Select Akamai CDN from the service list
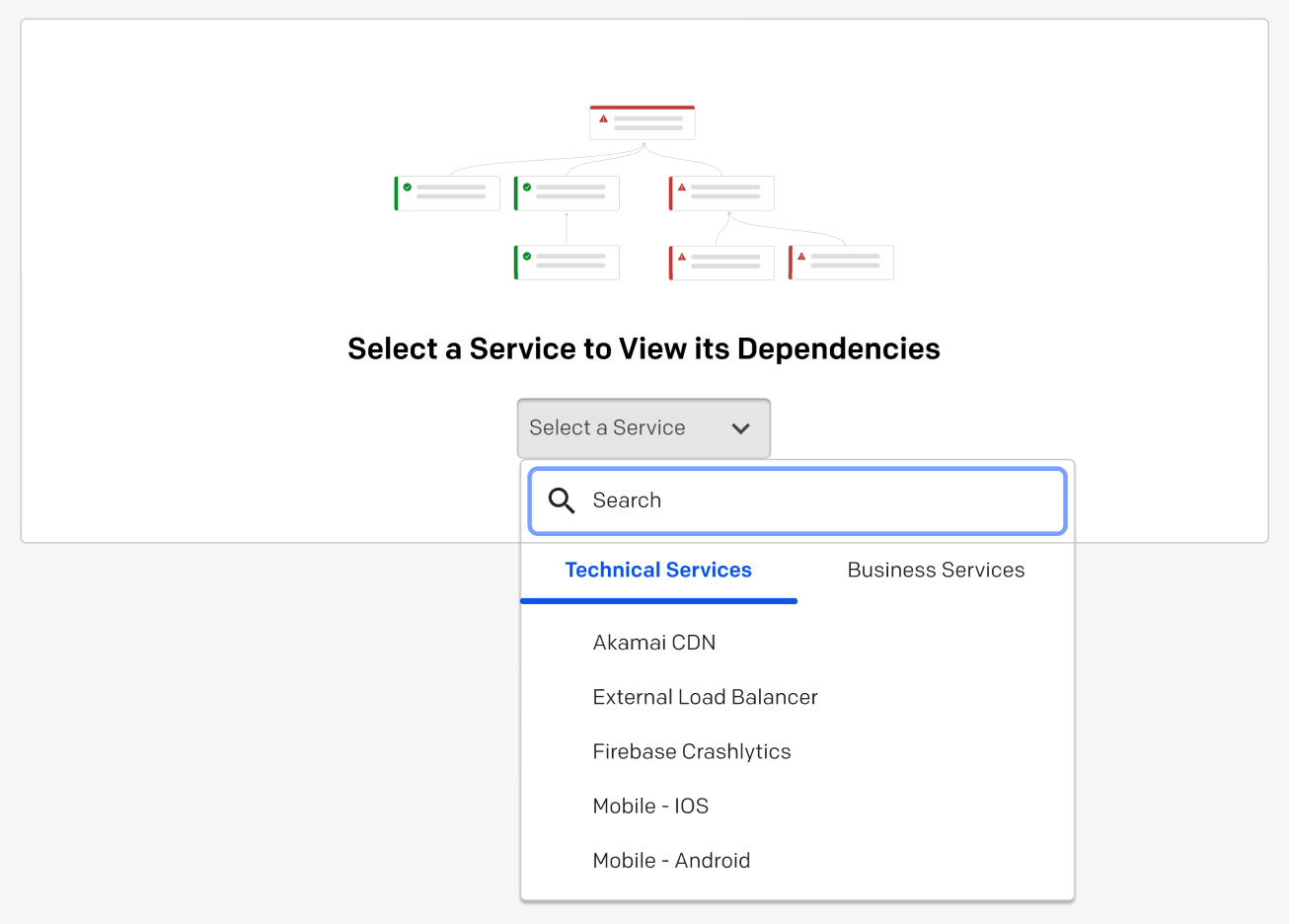Image resolution: width=1289 pixels, height=924 pixels. click(x=654, y=643)
